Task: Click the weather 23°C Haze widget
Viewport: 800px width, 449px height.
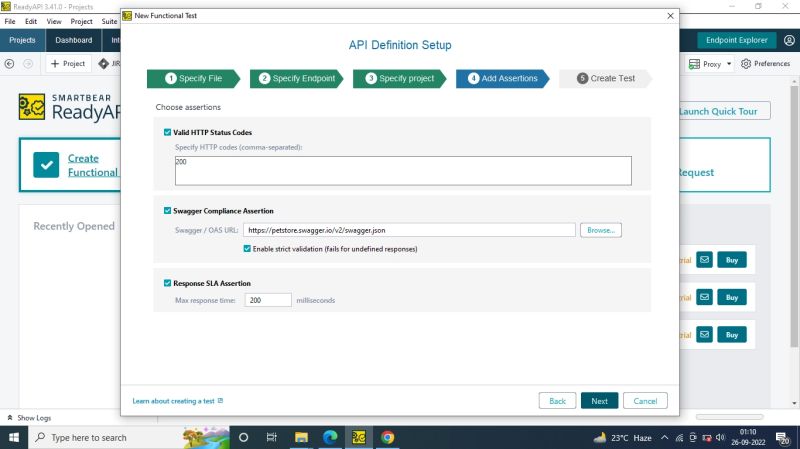Action: click(x=622, y=438)
